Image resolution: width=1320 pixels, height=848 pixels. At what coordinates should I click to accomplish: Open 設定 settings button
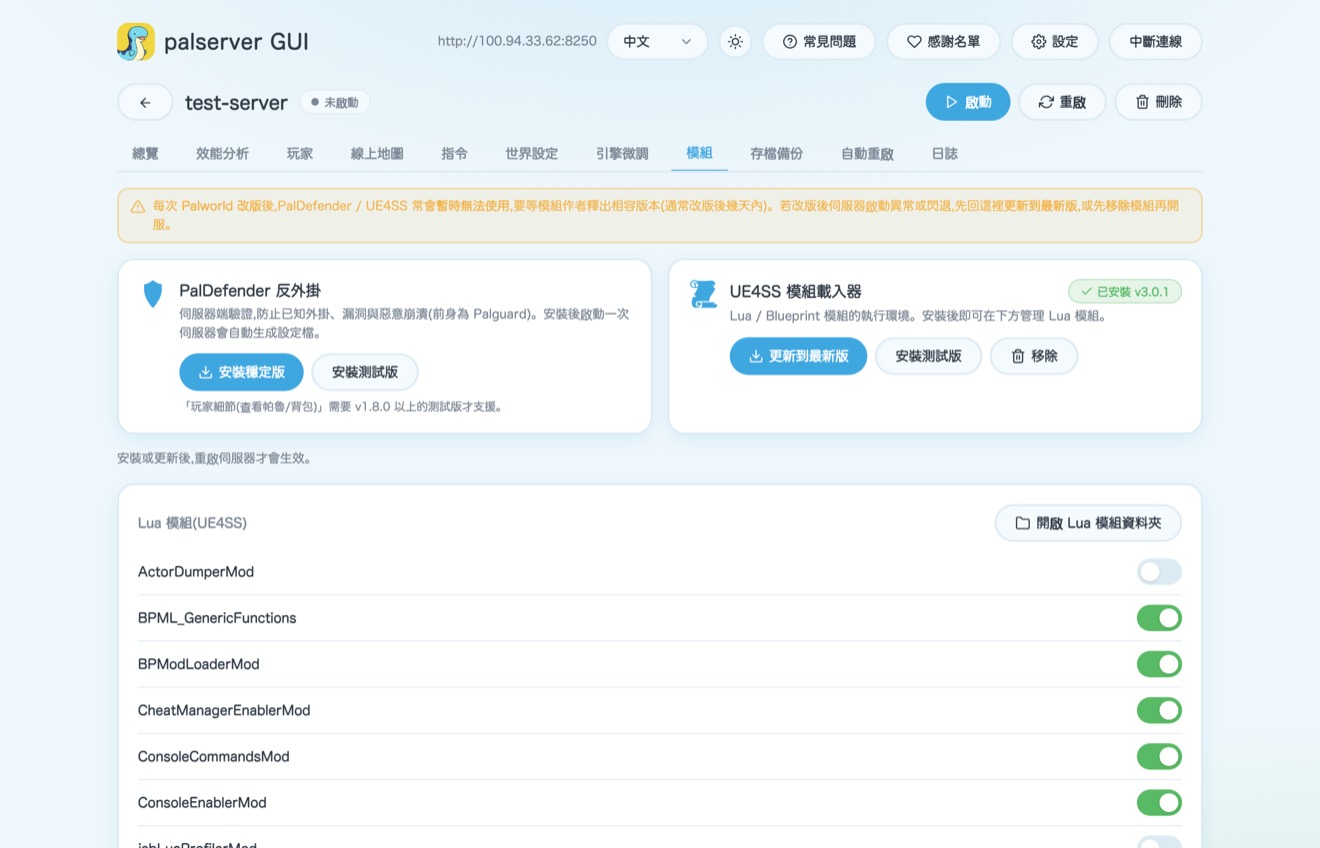(x=1055, y=42)
